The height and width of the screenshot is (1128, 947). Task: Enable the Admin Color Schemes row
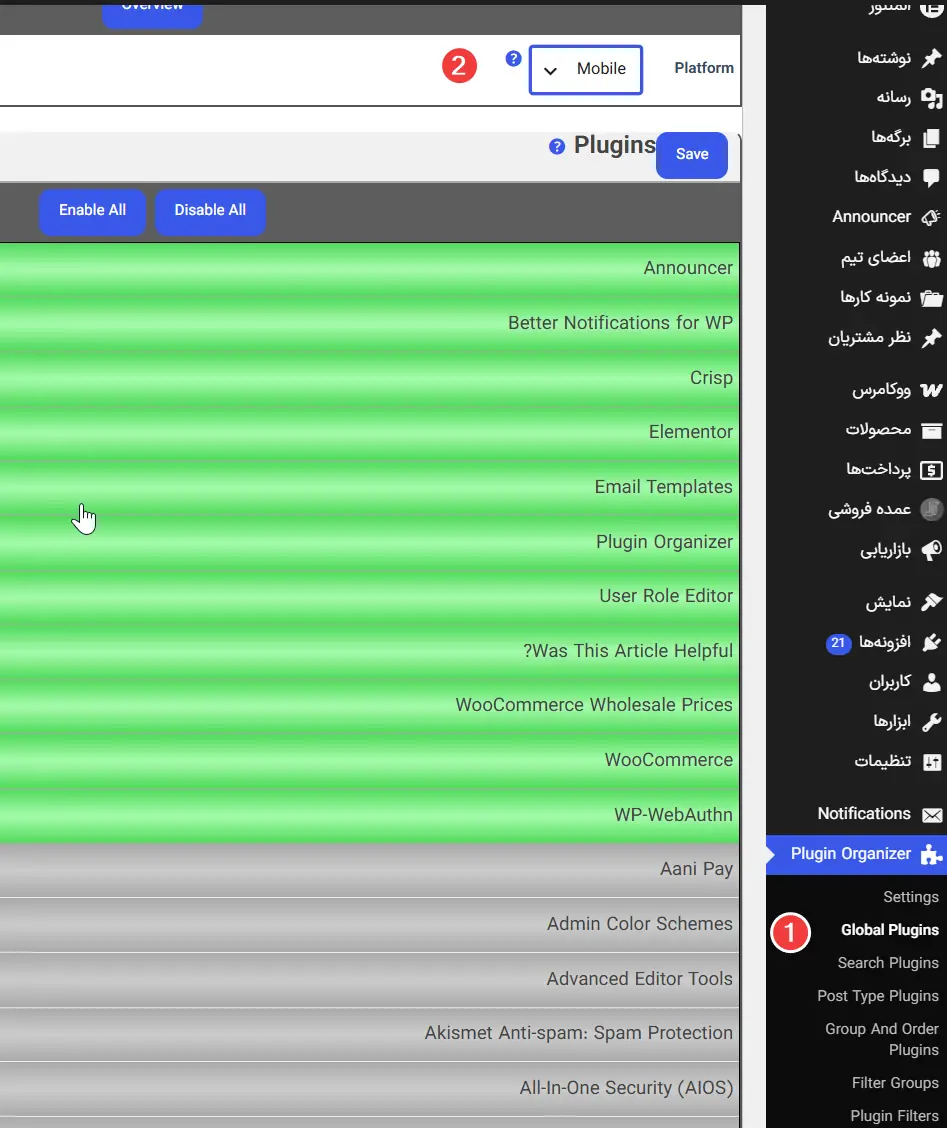369,924
